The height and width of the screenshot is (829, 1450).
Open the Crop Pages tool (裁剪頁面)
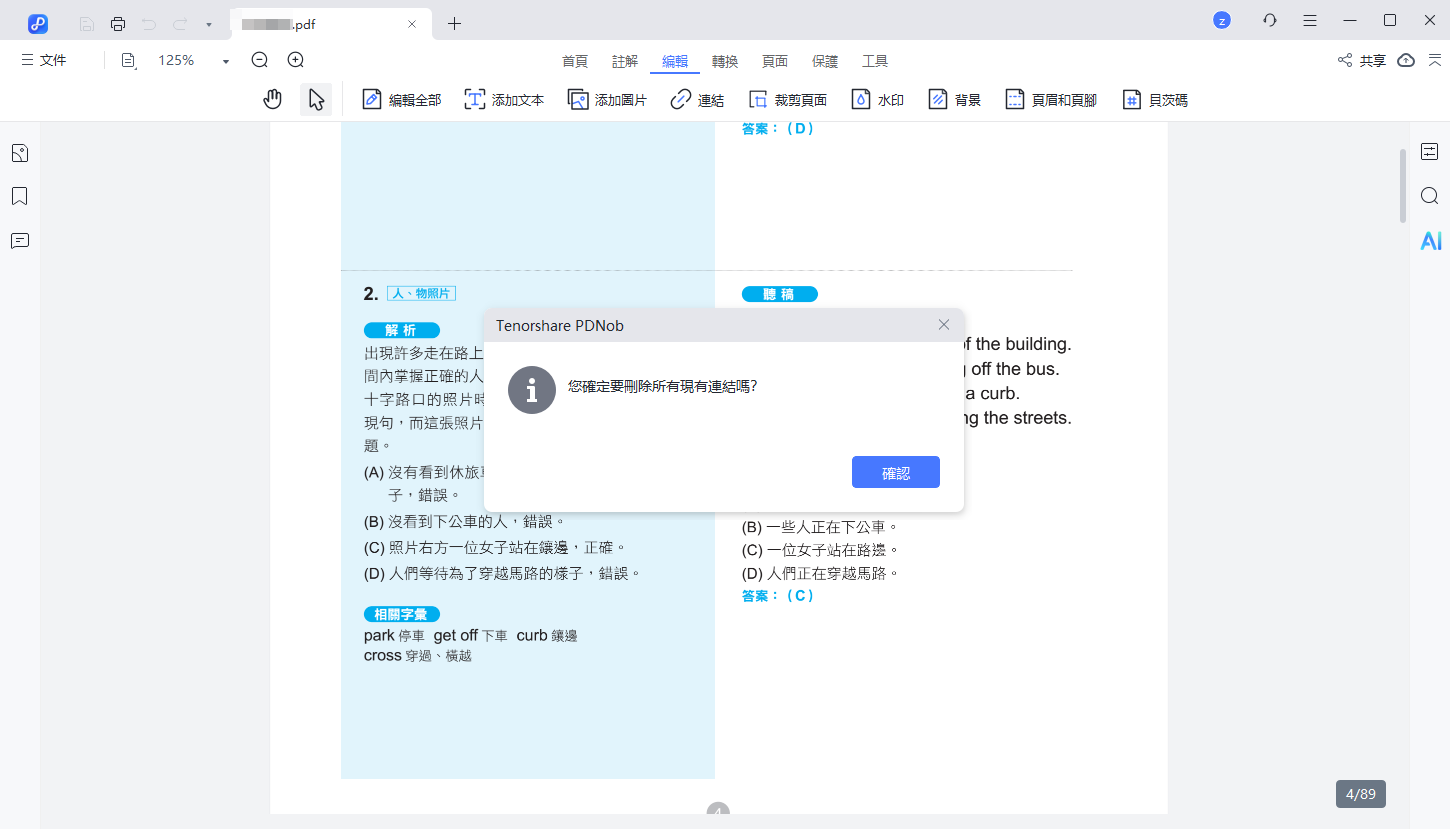pyautogui.click(x=789, y=99)
